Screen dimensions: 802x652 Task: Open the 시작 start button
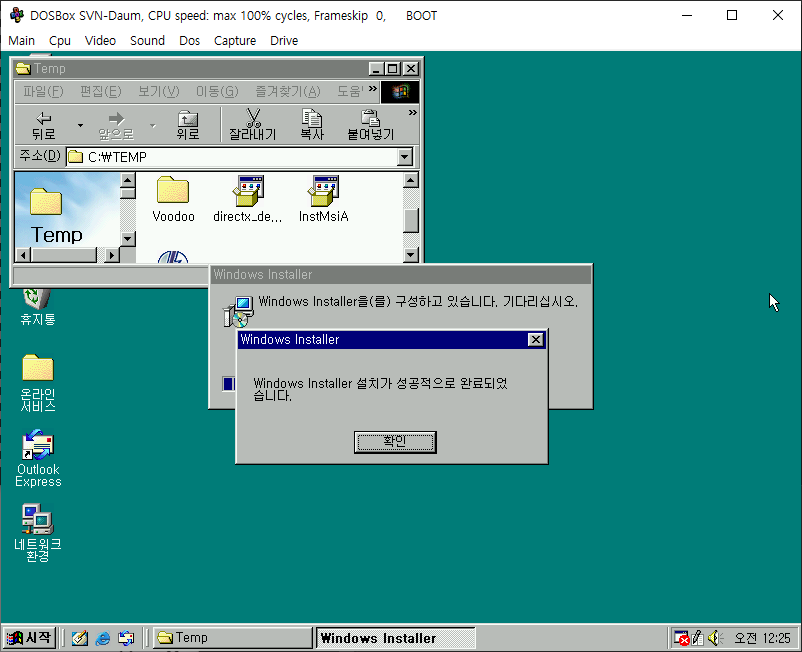pos(30,638)
